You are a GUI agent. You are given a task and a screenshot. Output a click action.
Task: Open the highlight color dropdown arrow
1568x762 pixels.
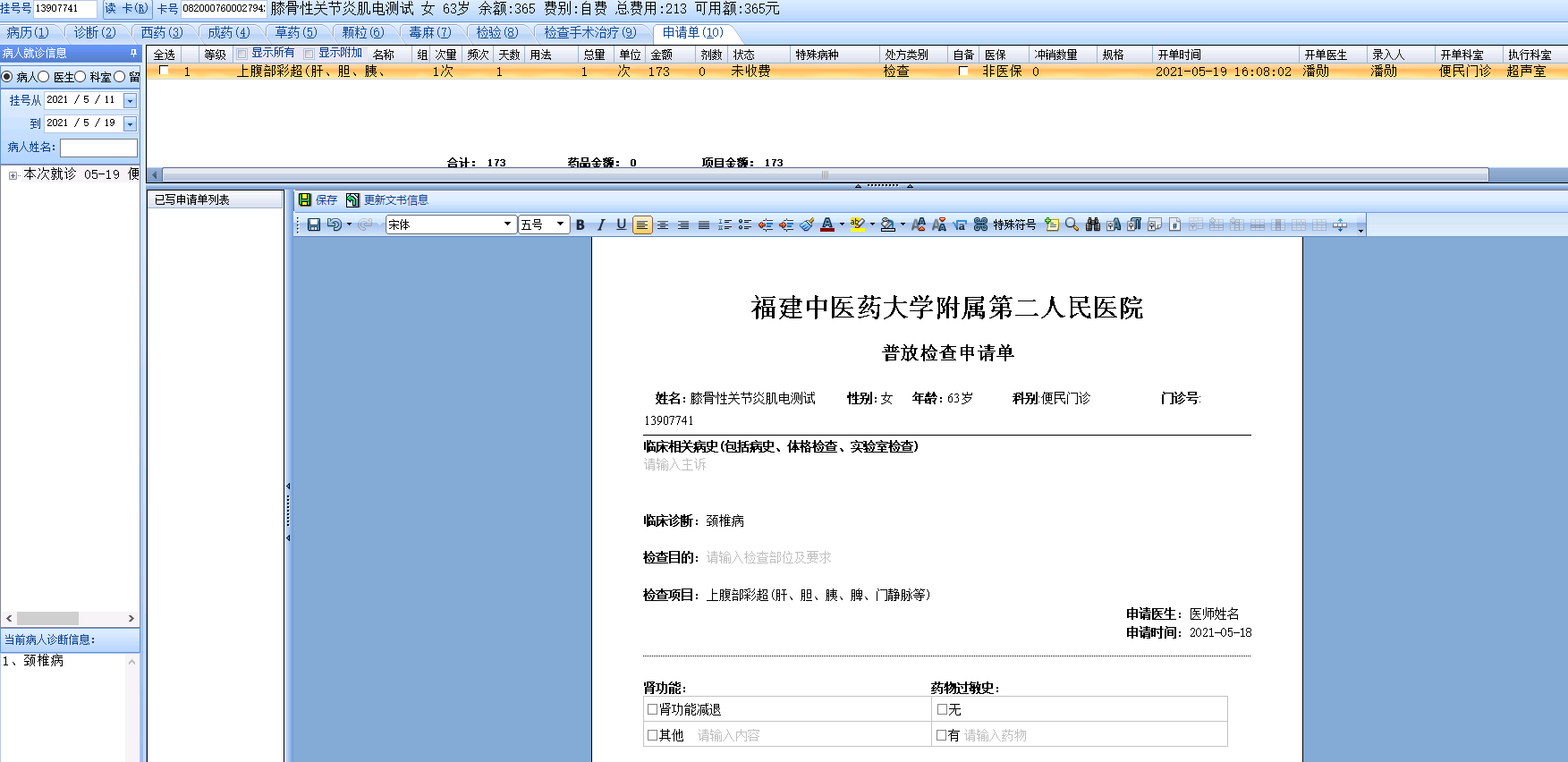pos(872,224)
